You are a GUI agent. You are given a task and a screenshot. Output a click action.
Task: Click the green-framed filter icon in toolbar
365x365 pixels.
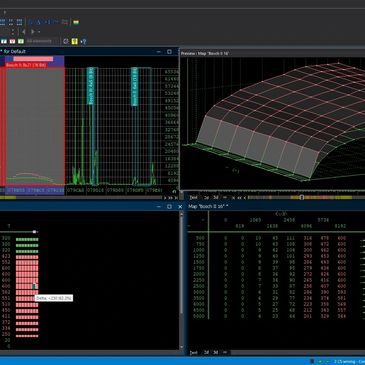click(x=21, y=41)
